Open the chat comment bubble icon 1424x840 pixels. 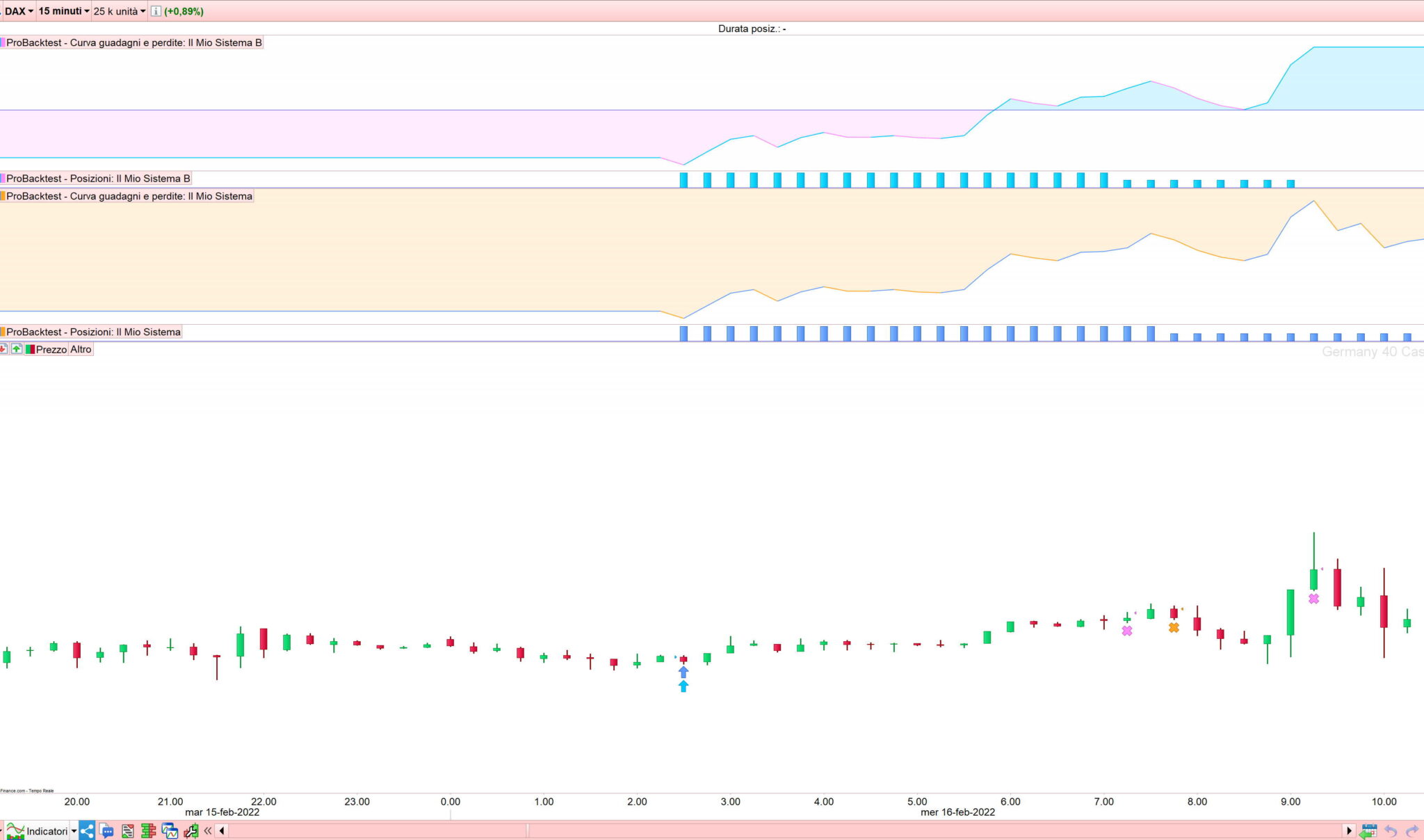tap(106, 830)
